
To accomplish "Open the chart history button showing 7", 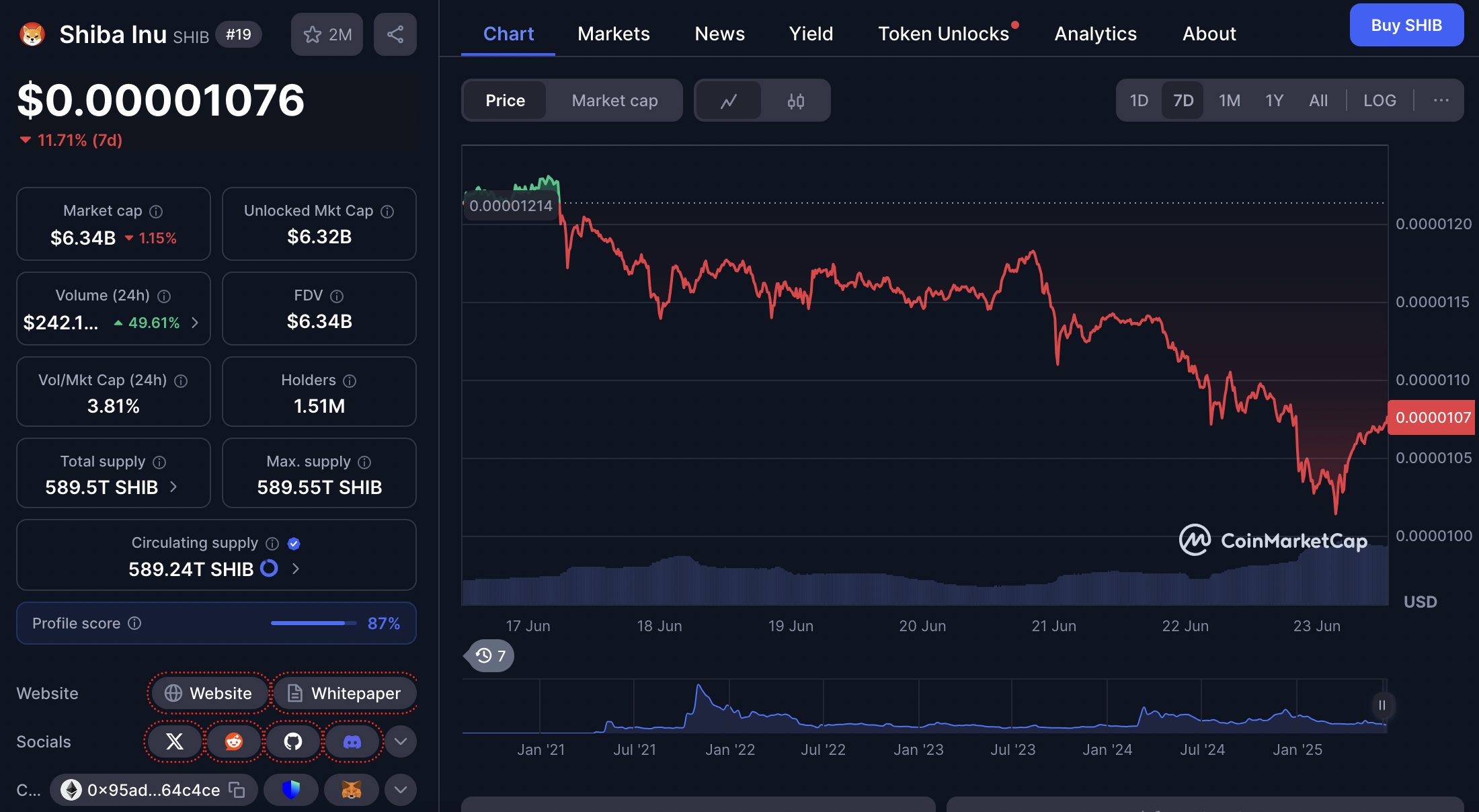I will (x=490, y=656).
